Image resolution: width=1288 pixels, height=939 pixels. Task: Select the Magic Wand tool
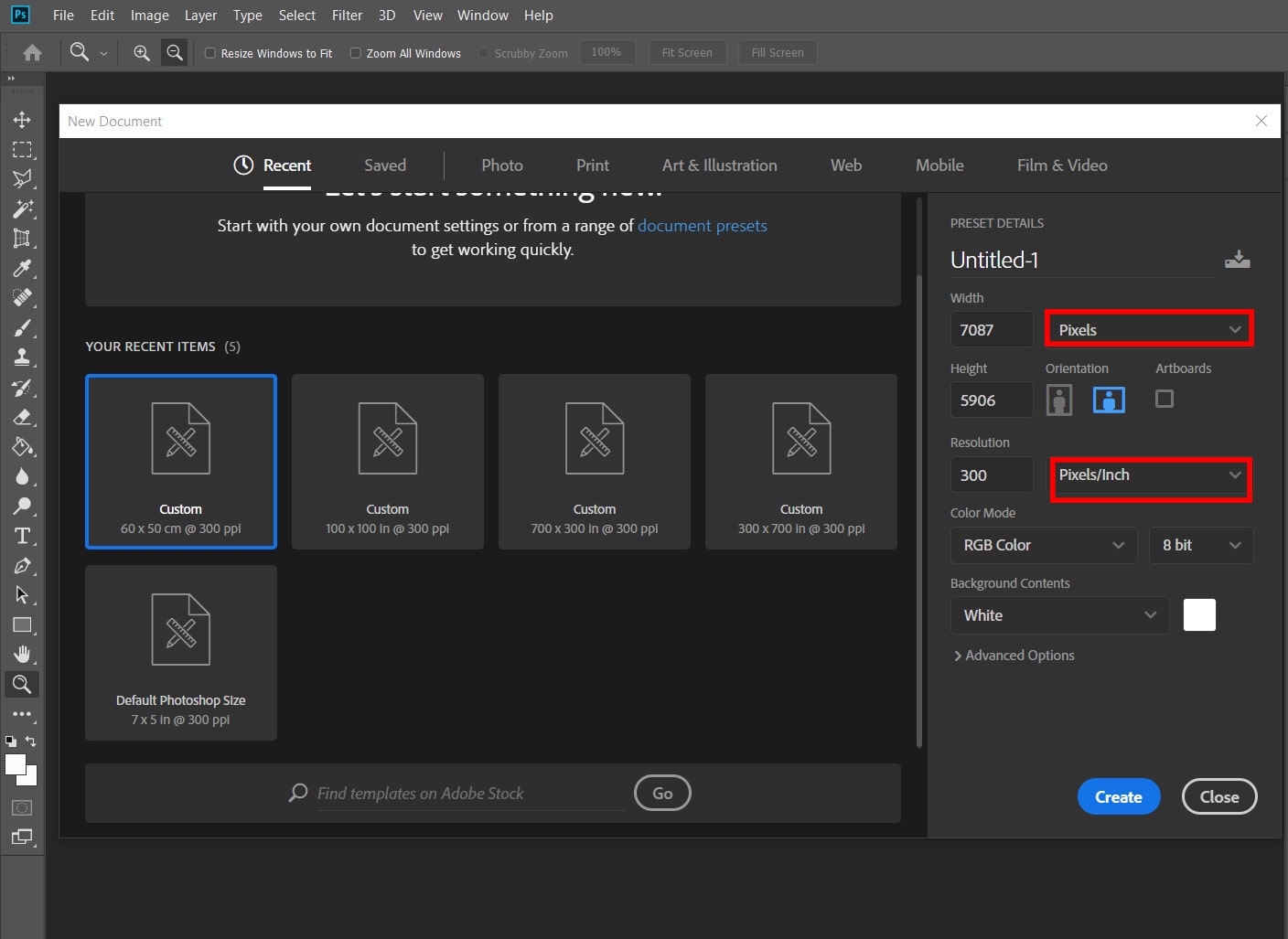[22, 208]
